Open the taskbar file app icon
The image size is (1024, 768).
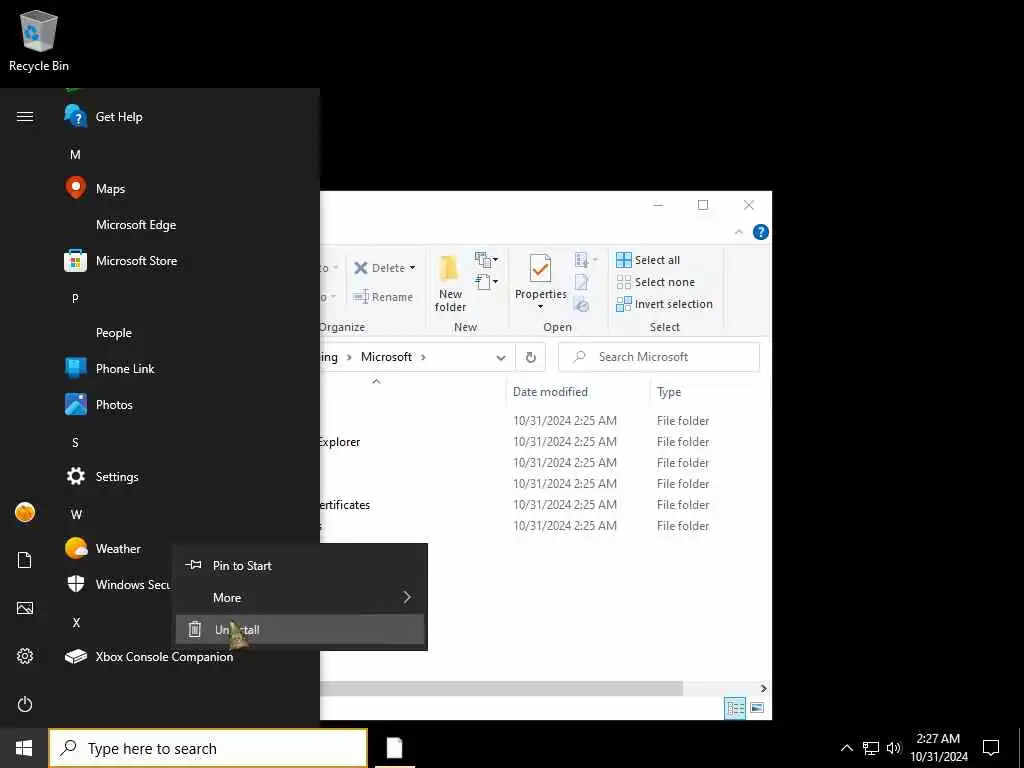[x=394, y=748]
